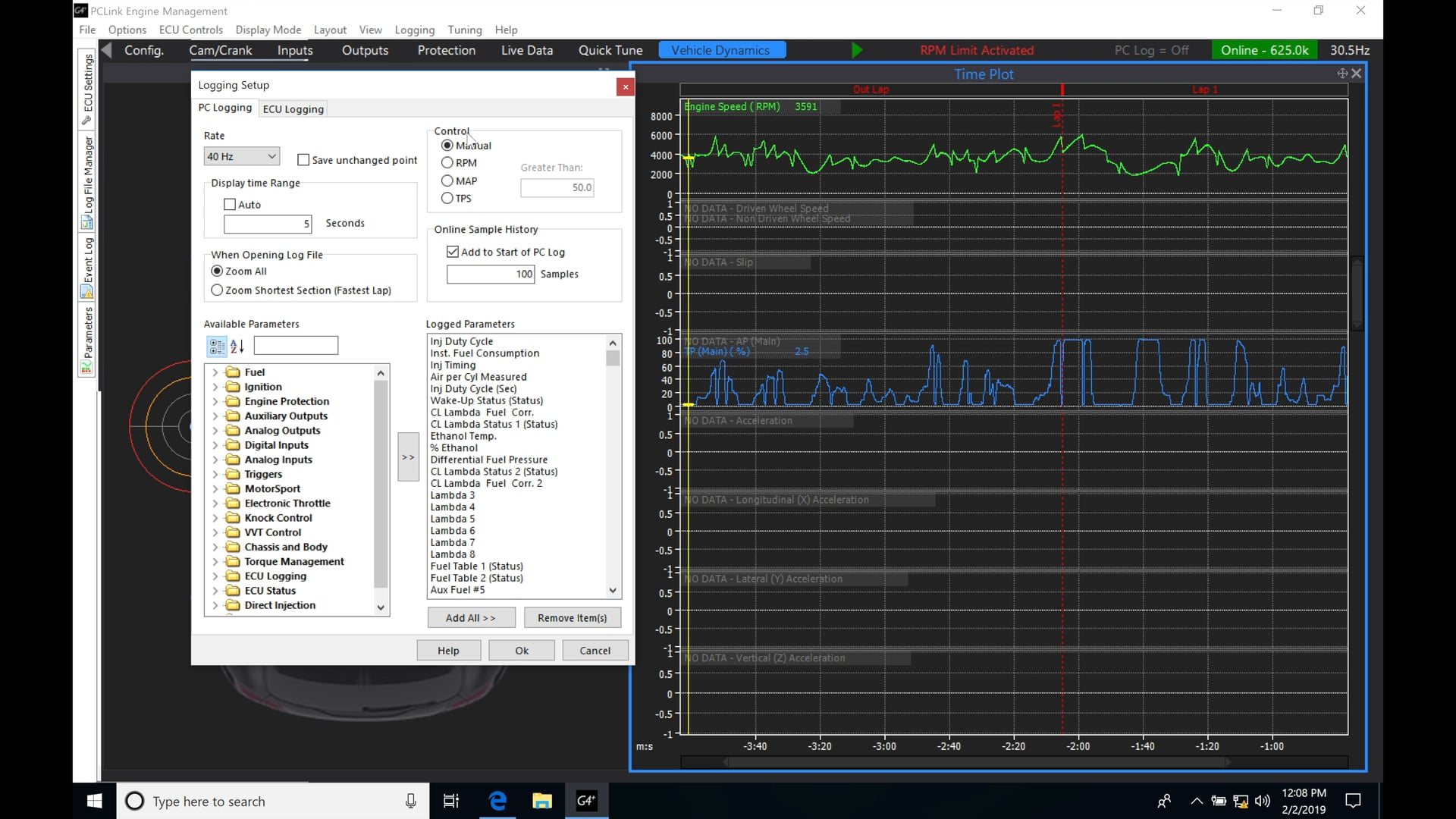Switch to grouped view of available parameters
Viewport: 1456px width, 819px height.
[215, 347]
